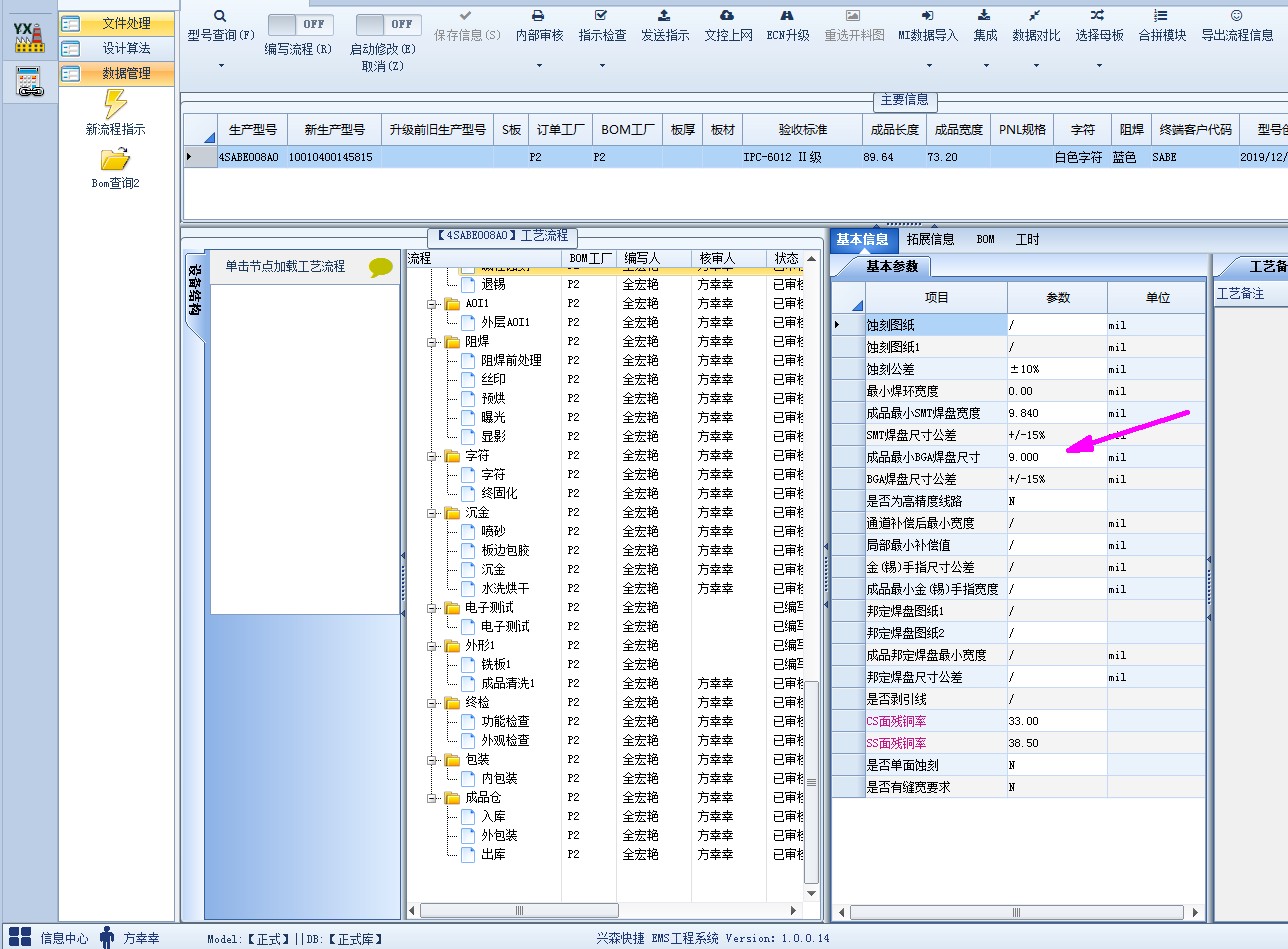Click the 内部审核 printer icon
The image size is (1288, 949).
coord(538,16)
